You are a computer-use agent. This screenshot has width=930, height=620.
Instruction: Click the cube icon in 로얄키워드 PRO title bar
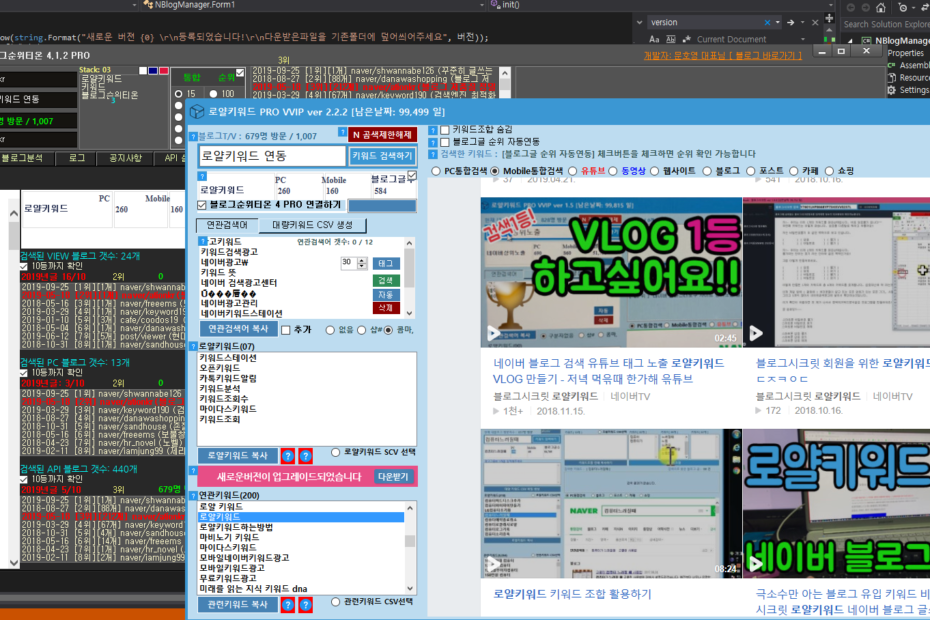pos(197,112)
